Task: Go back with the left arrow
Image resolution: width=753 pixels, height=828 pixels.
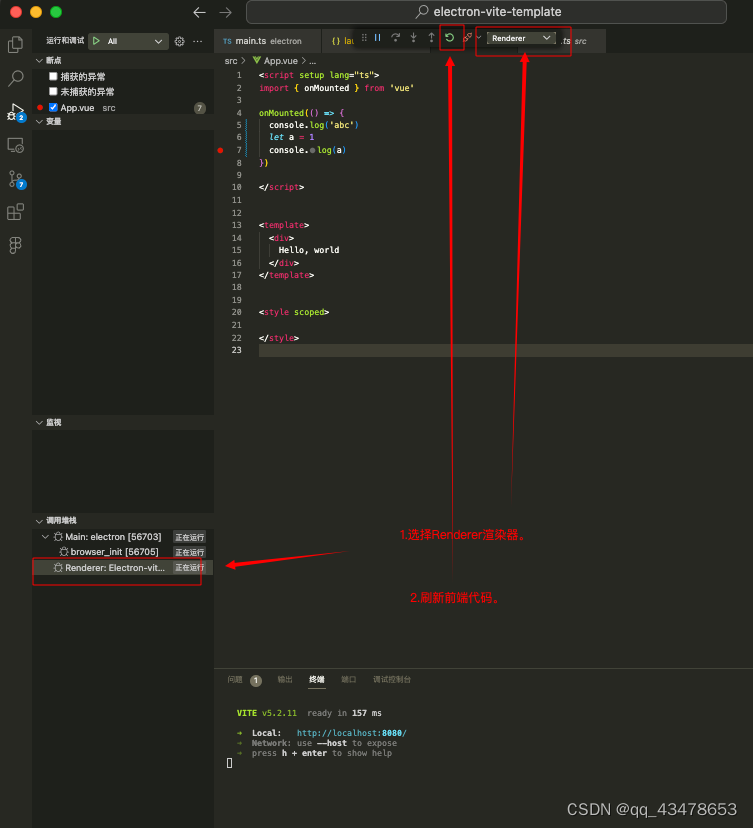Action: point(200,12)
